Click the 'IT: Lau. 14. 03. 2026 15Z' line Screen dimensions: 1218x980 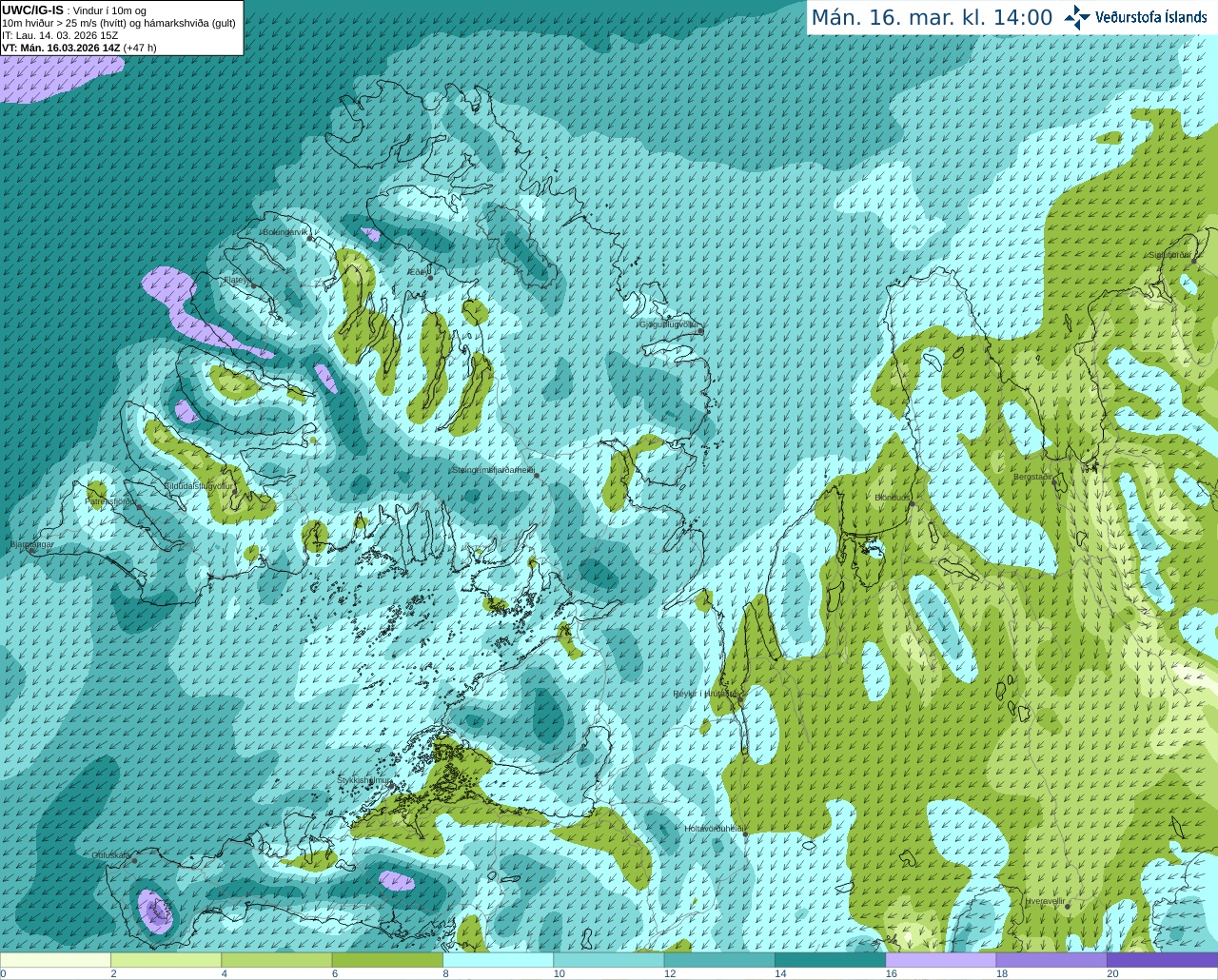60,35
